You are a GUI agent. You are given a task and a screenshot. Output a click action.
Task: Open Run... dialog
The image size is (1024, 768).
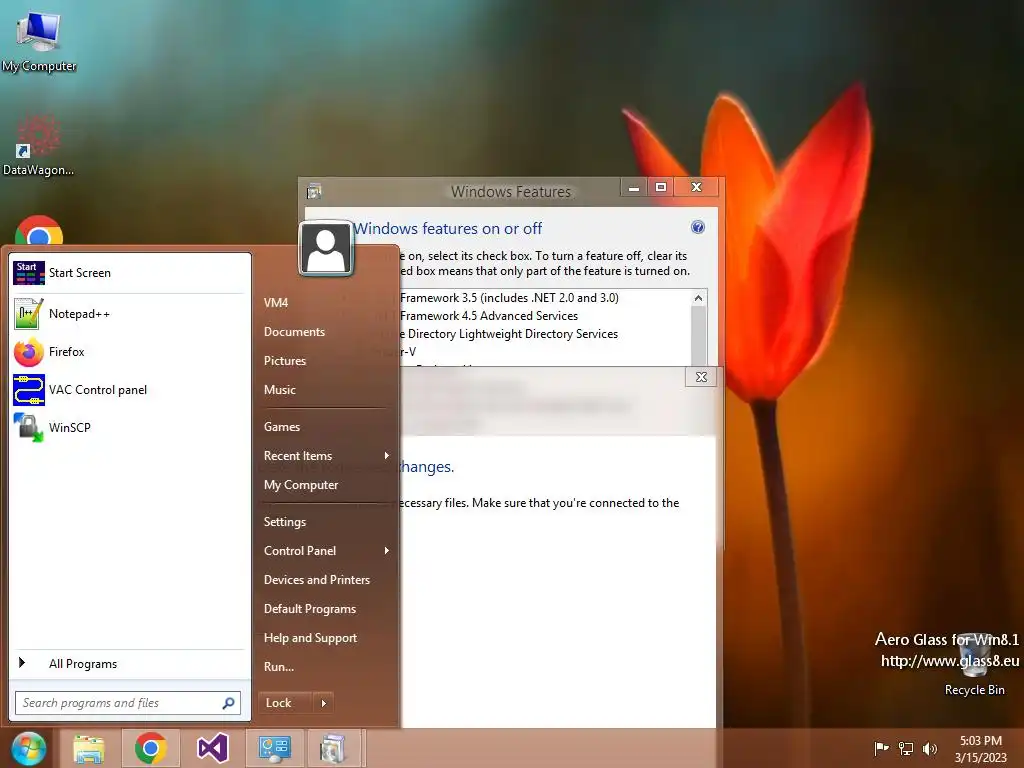click(x=279, y=667)
